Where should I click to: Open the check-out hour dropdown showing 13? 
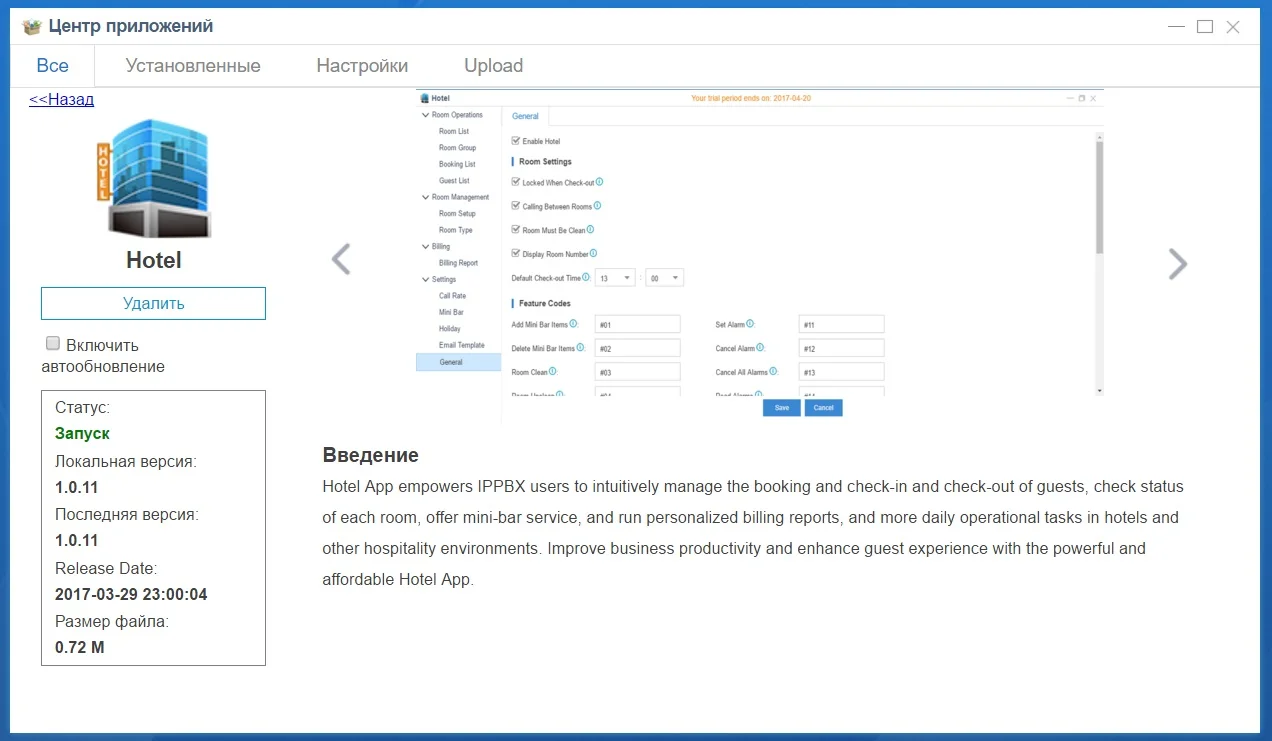tap(616, 278)
